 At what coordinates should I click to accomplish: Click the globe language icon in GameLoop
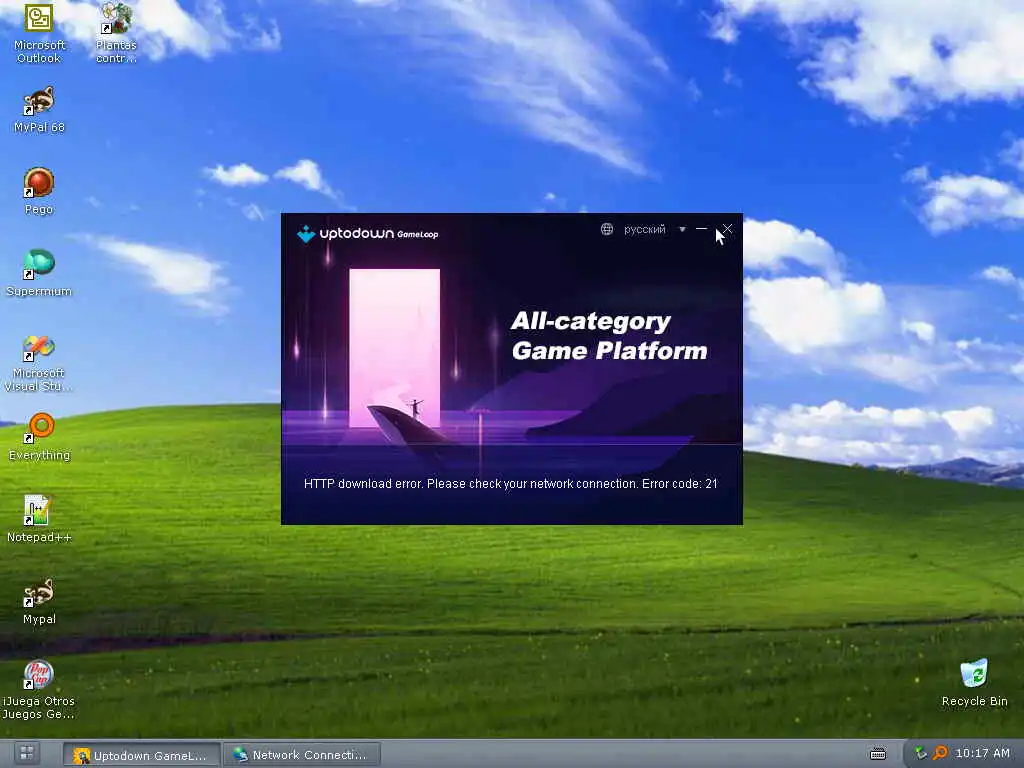[x=607, y=229]
